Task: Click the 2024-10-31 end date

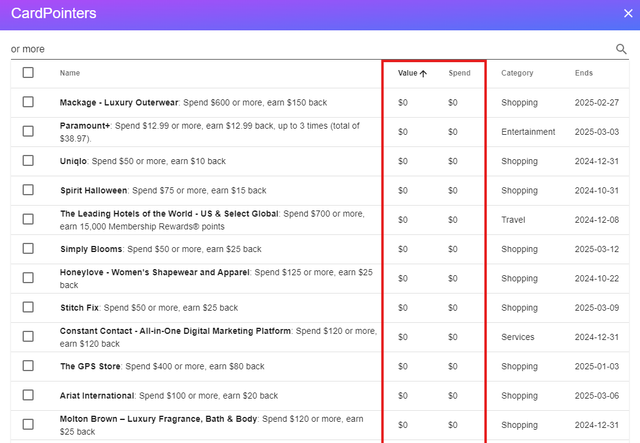Action: 597,191
